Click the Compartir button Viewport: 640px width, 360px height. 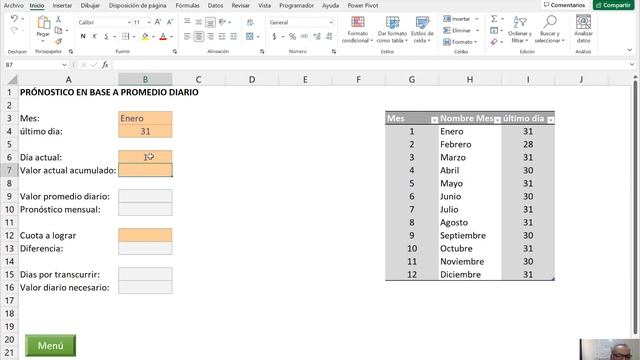tap(613, 5)
